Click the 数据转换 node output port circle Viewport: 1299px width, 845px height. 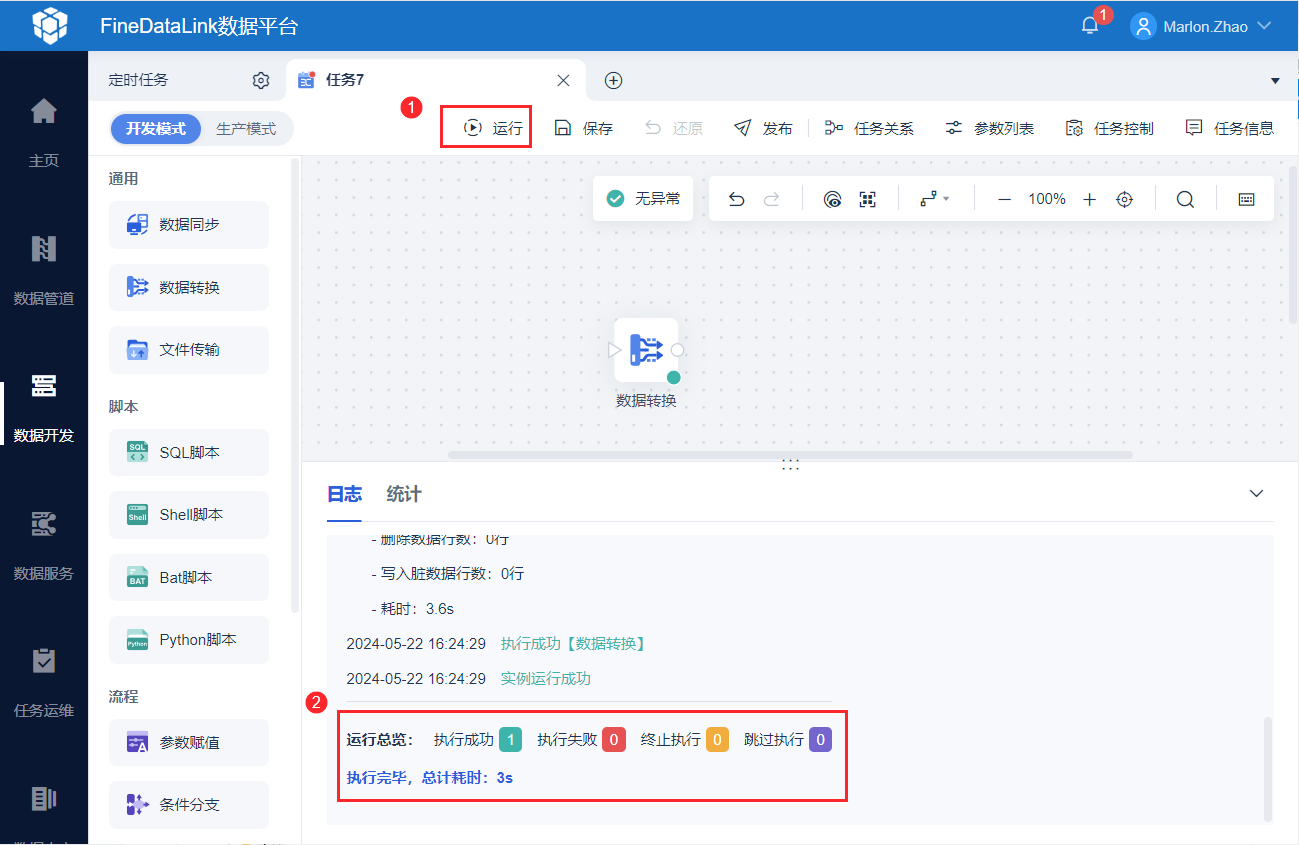pyautogui.click(x=678, y=350)
